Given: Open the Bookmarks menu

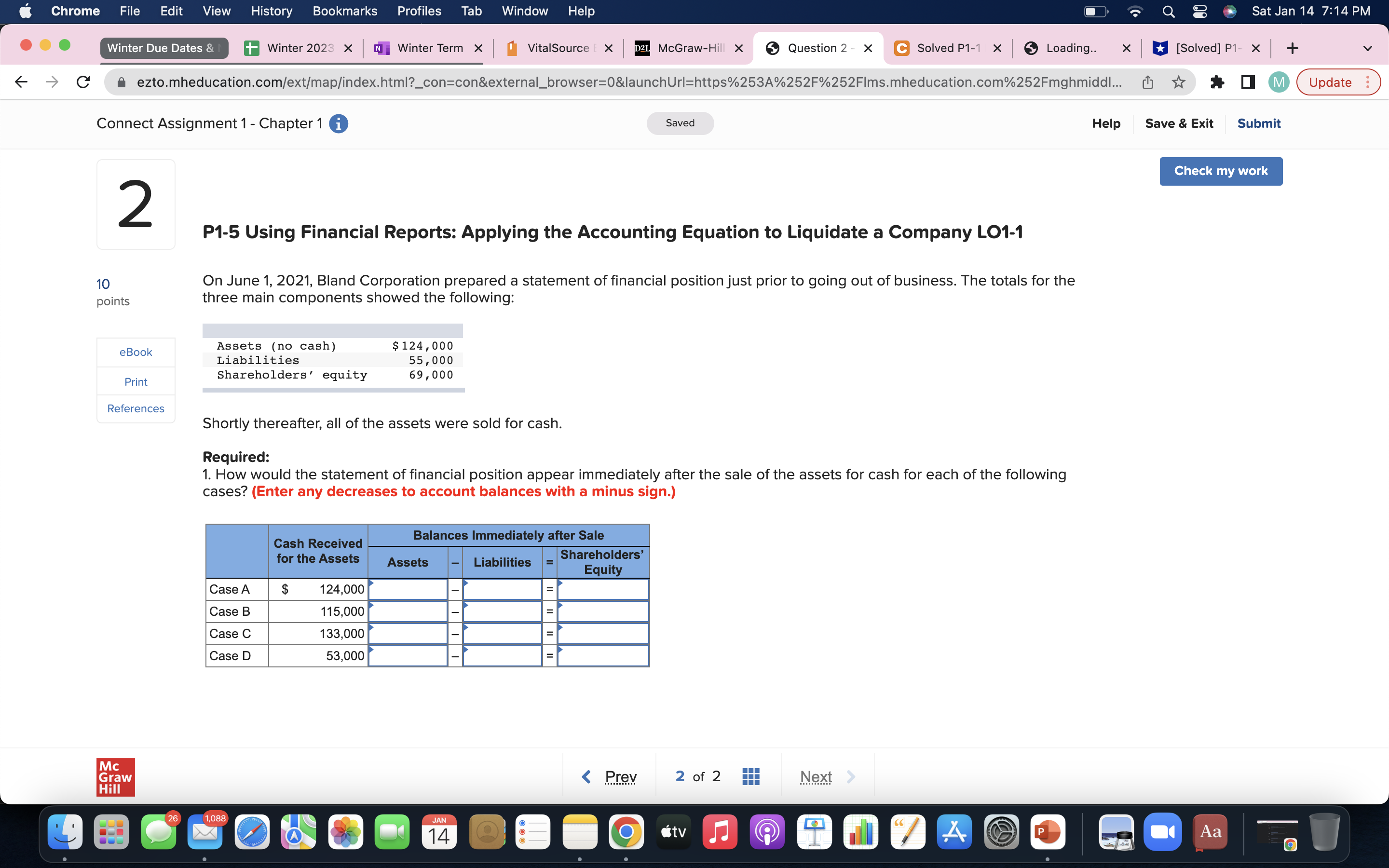Looking at the screenshot, I should coord(345,11).
